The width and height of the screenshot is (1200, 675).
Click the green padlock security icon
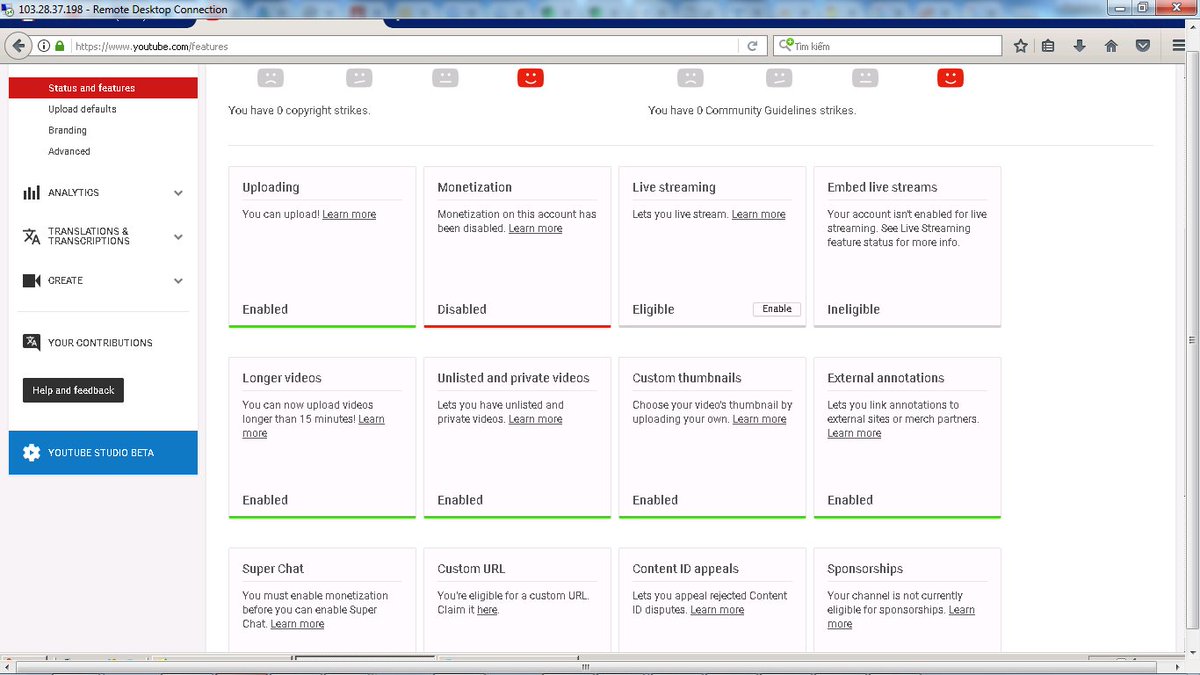(60, 46)
